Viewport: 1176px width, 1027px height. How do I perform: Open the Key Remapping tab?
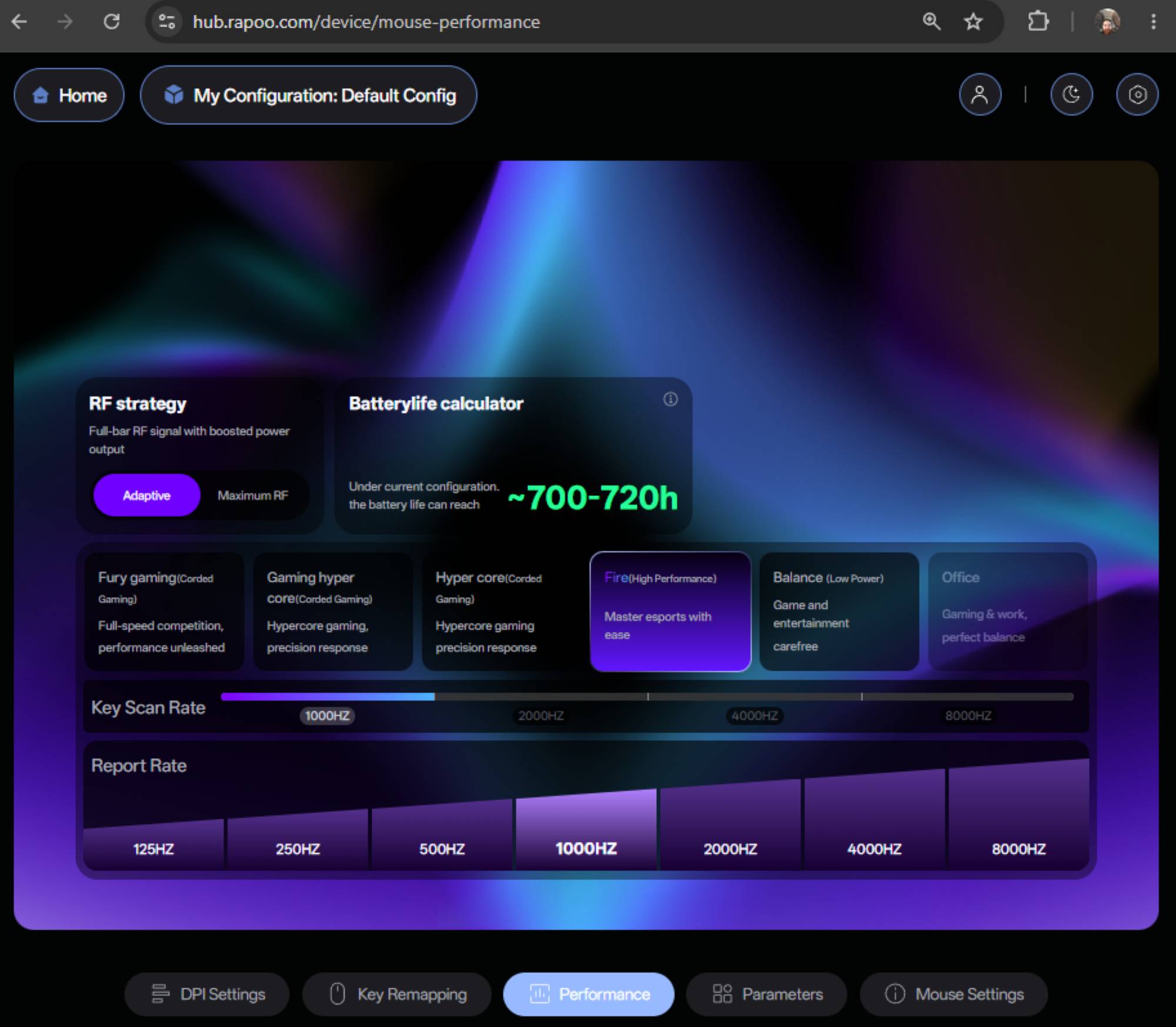tap(397, 994)
